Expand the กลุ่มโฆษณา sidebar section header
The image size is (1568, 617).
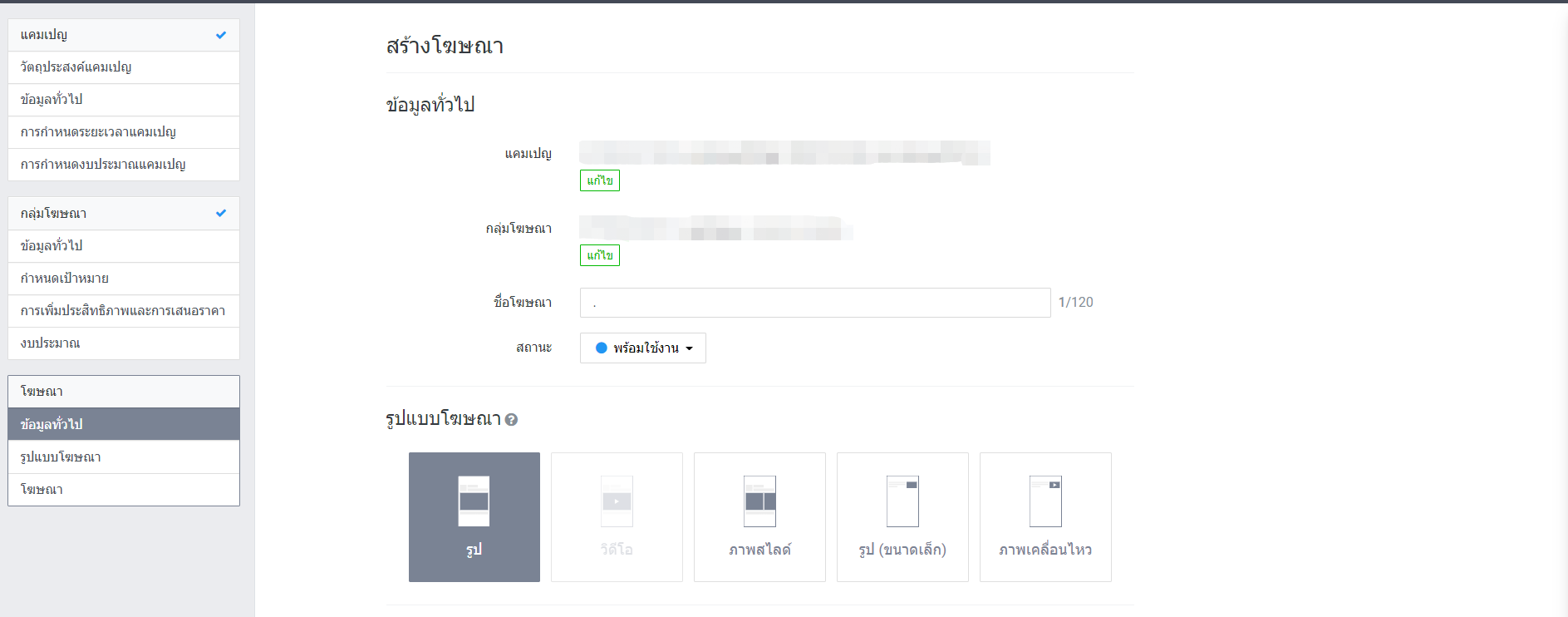coord(54,214)
